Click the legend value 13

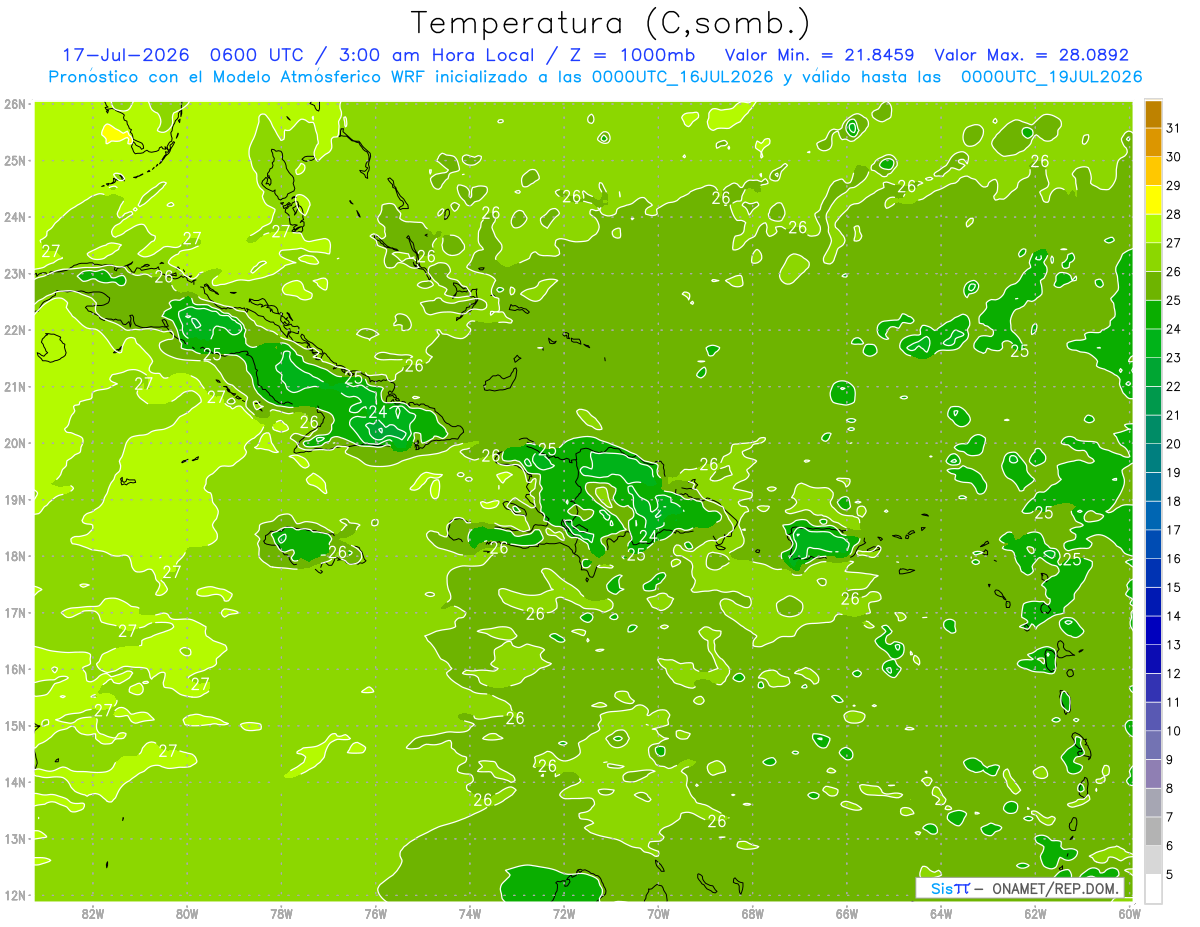tap(1174, 645)
